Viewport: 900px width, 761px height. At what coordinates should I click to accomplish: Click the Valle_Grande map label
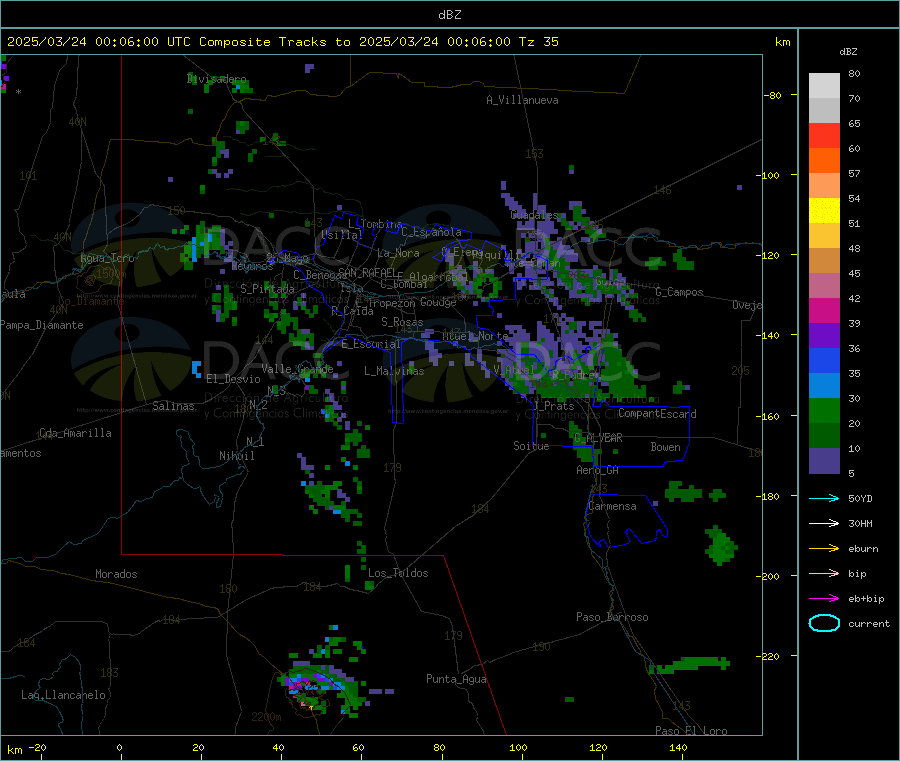(x=297, y=369)
